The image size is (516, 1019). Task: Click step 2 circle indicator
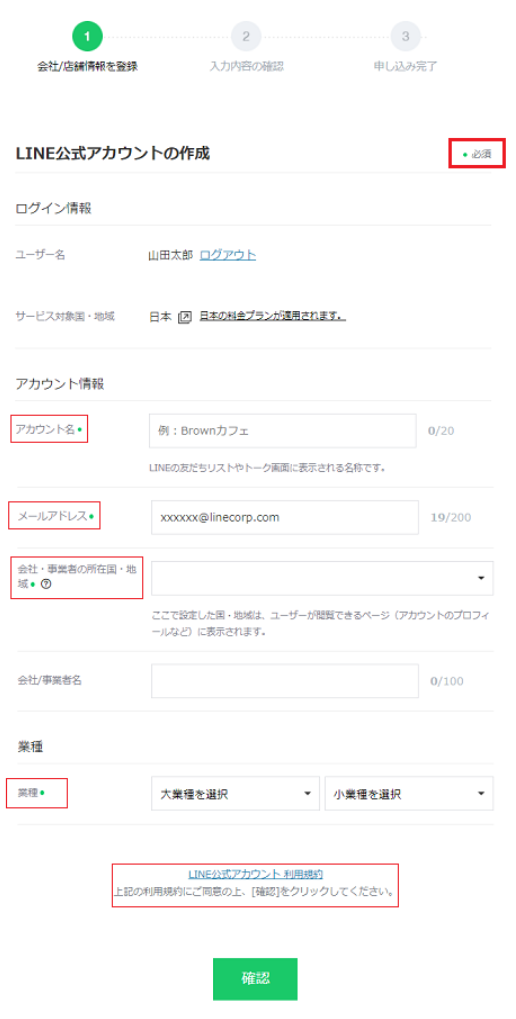pyautogui.click(x=246, y=36)
